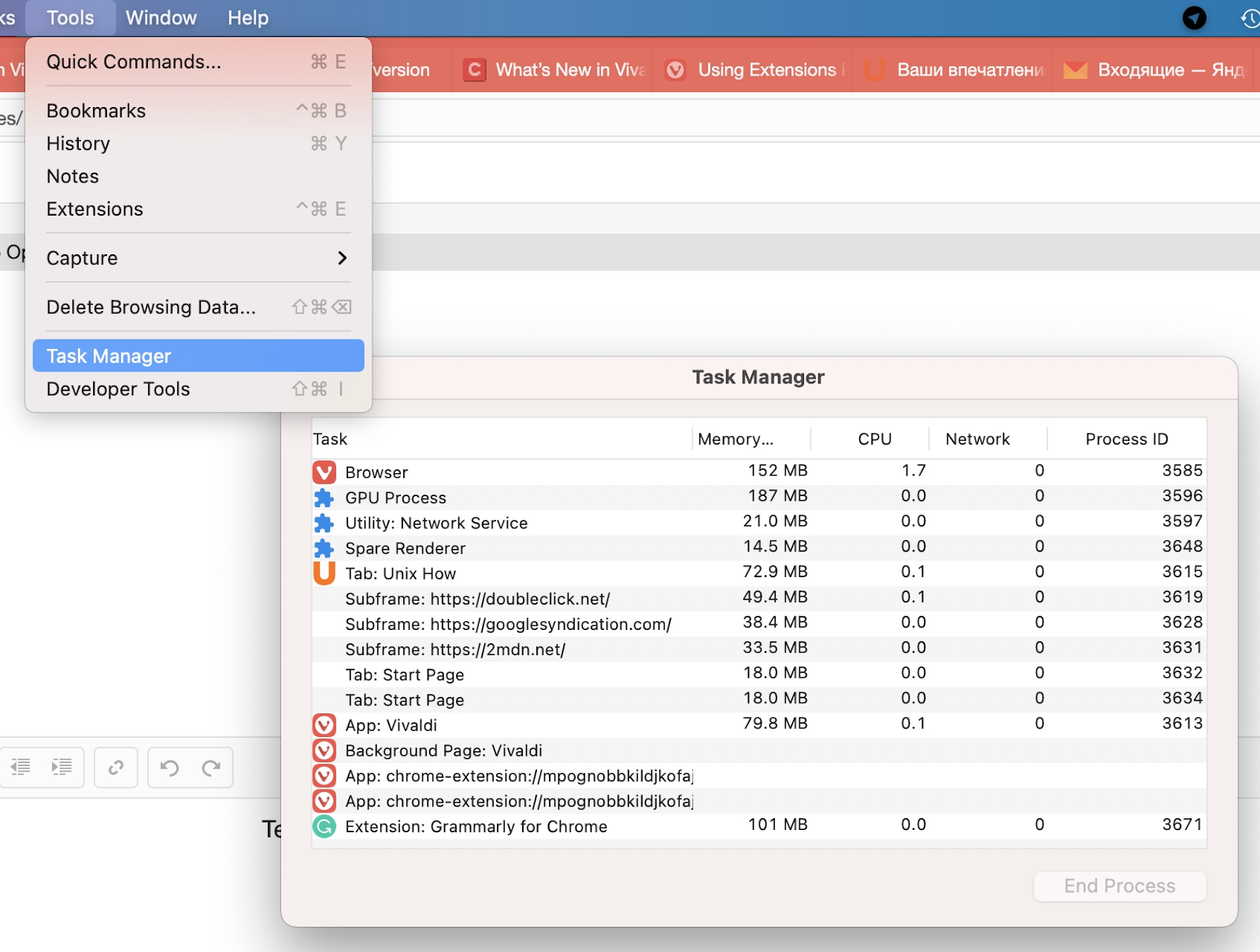Open the Help menu in the menu bar
1260x952 pixels.
point(248,17)
